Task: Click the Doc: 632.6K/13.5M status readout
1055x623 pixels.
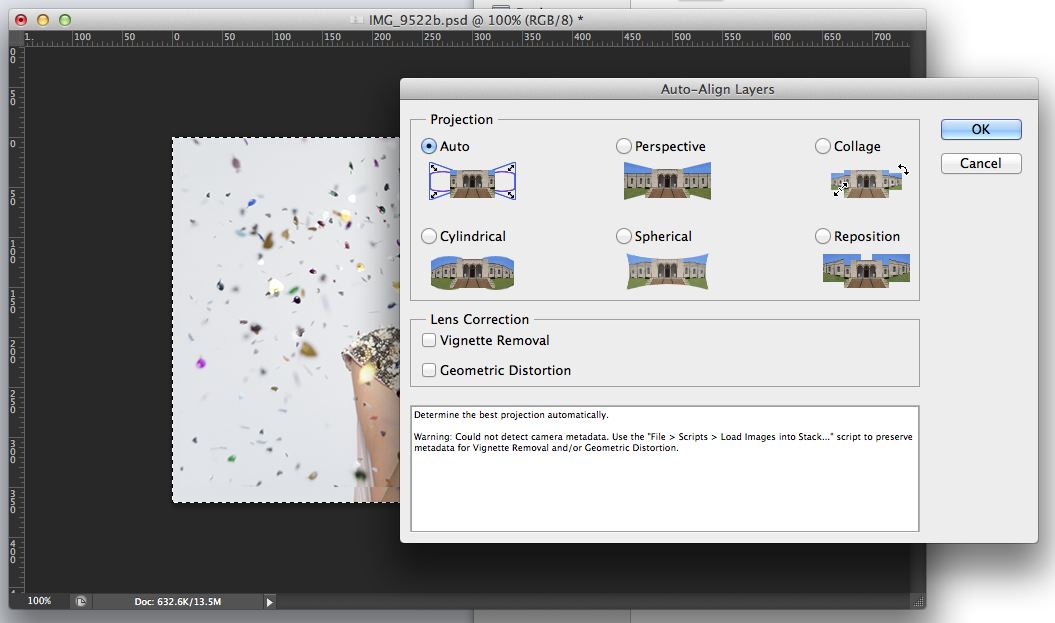Action: click(177, 602)
